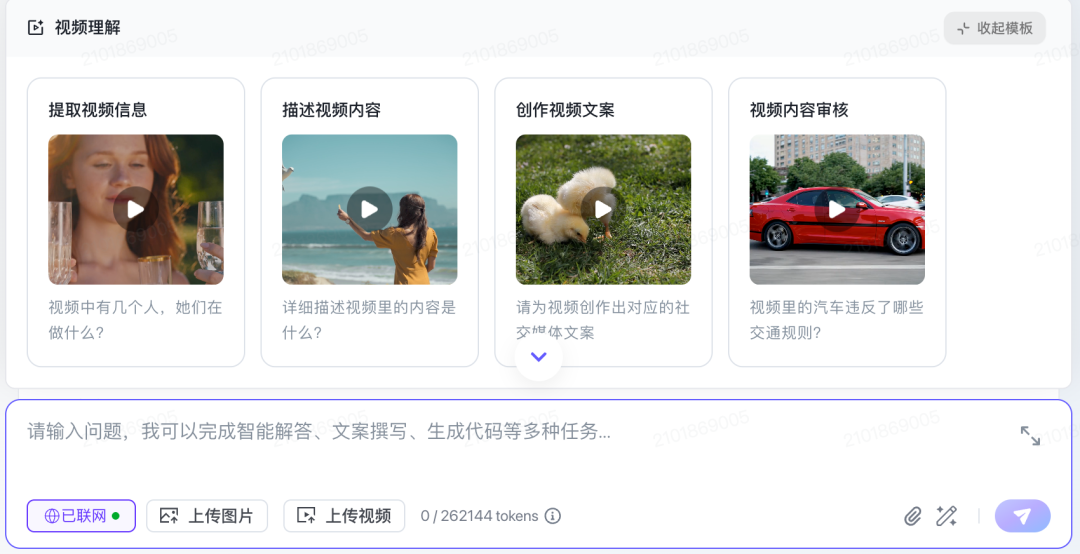Click the 0 / 262144 tokens counter

[479, 515]
